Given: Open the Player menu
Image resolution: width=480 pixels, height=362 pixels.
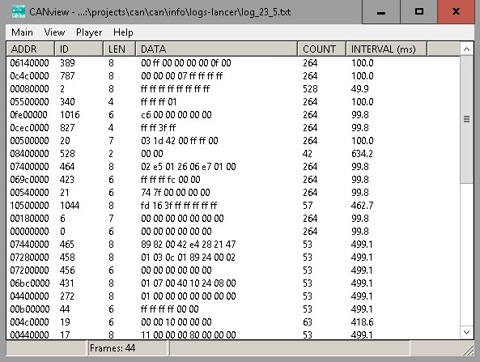Looking at the screenshot, I should [x=89, y=32].
